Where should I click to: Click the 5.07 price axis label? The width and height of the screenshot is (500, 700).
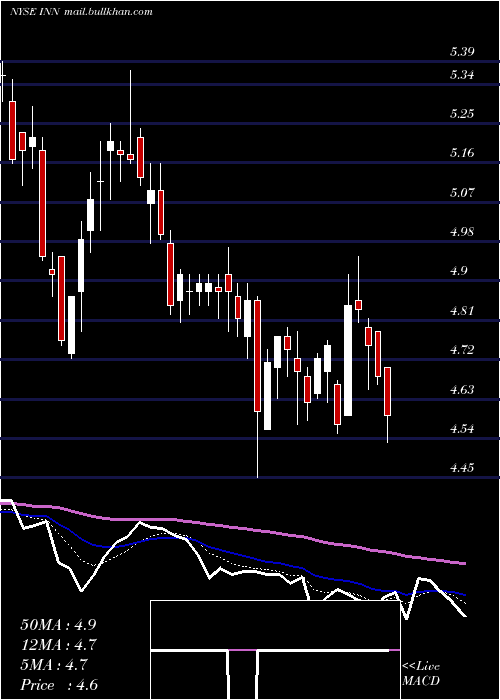462,193
